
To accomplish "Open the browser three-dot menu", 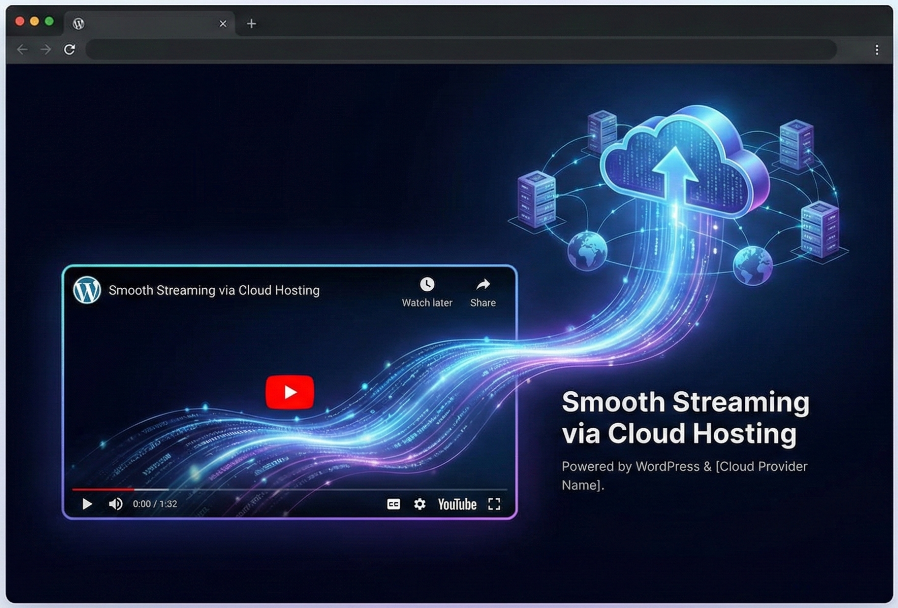I will tap(877, 49).
